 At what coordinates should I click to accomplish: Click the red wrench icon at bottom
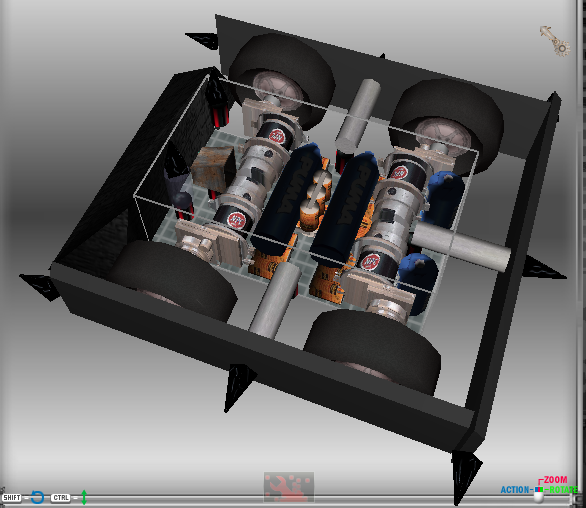289,487
